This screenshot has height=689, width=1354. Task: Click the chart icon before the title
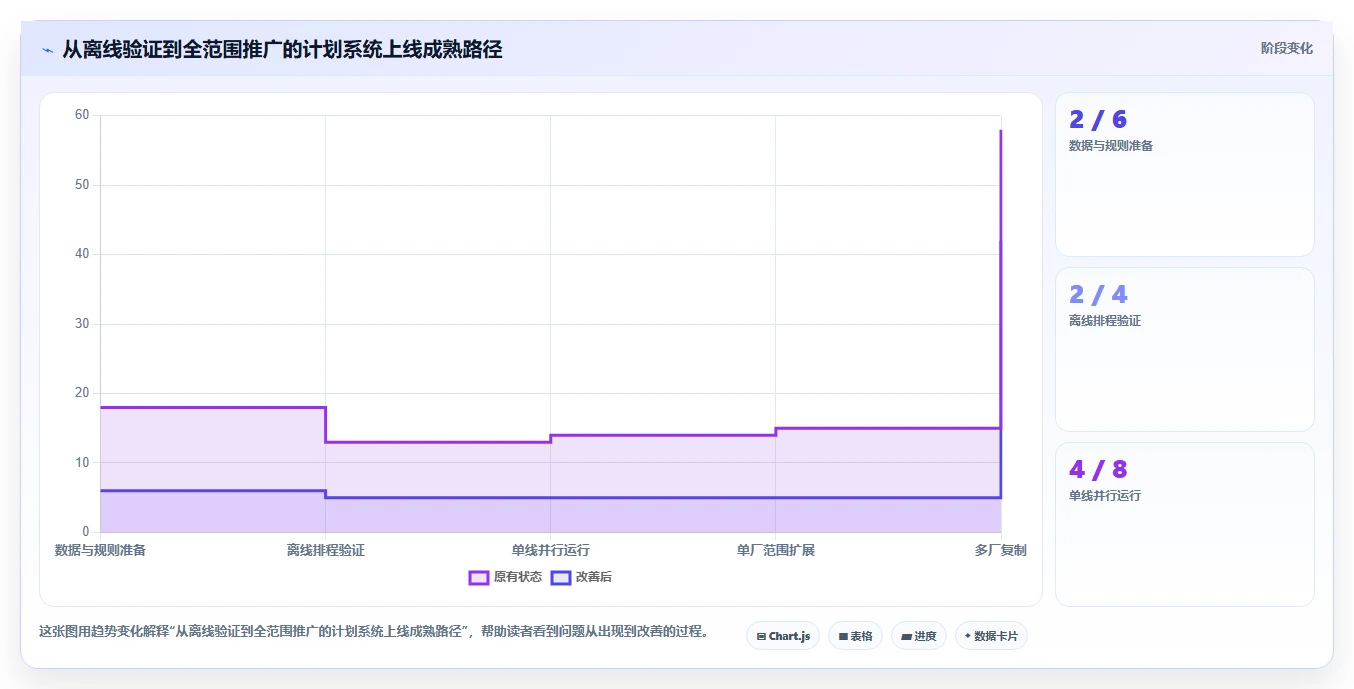[x=47, y=50]
